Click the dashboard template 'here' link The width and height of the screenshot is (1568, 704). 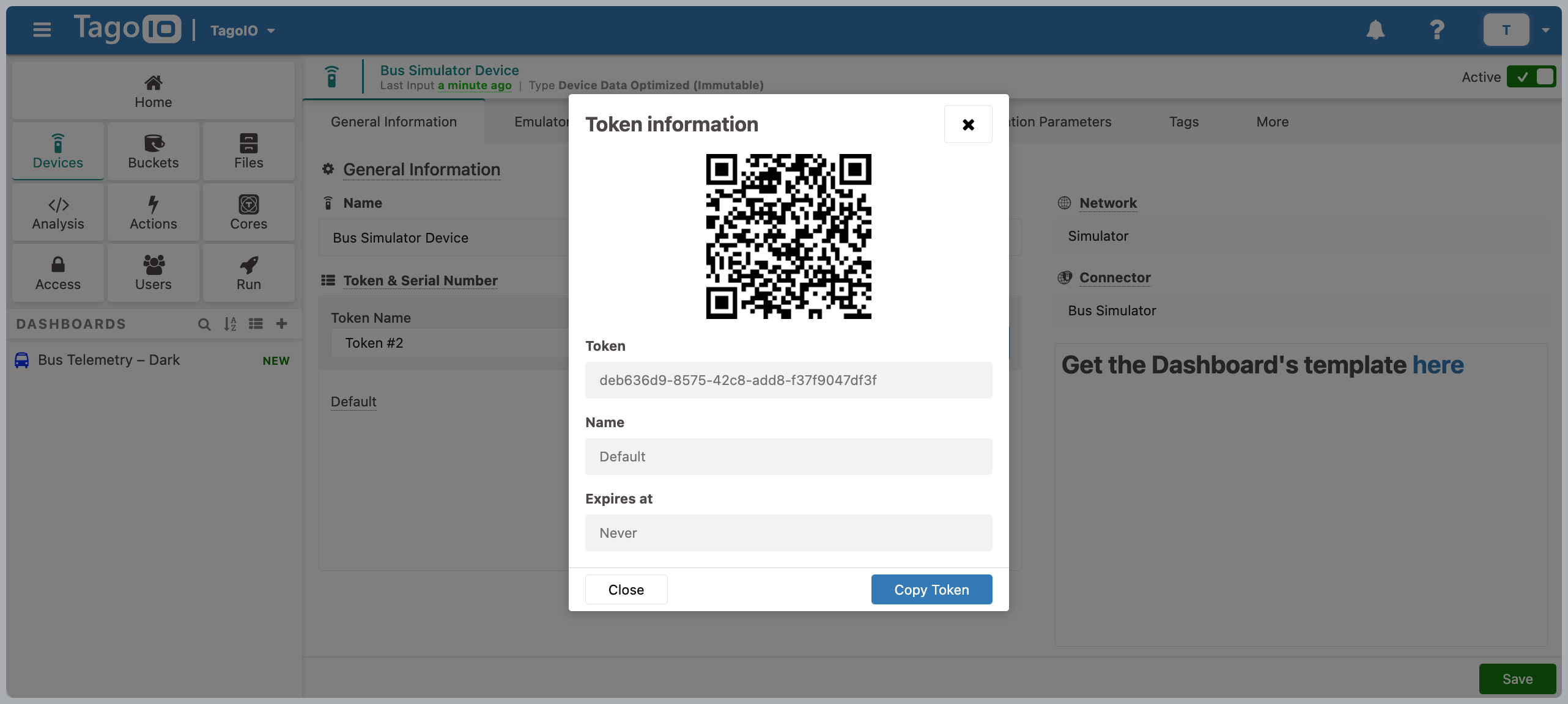(1438, 365)
